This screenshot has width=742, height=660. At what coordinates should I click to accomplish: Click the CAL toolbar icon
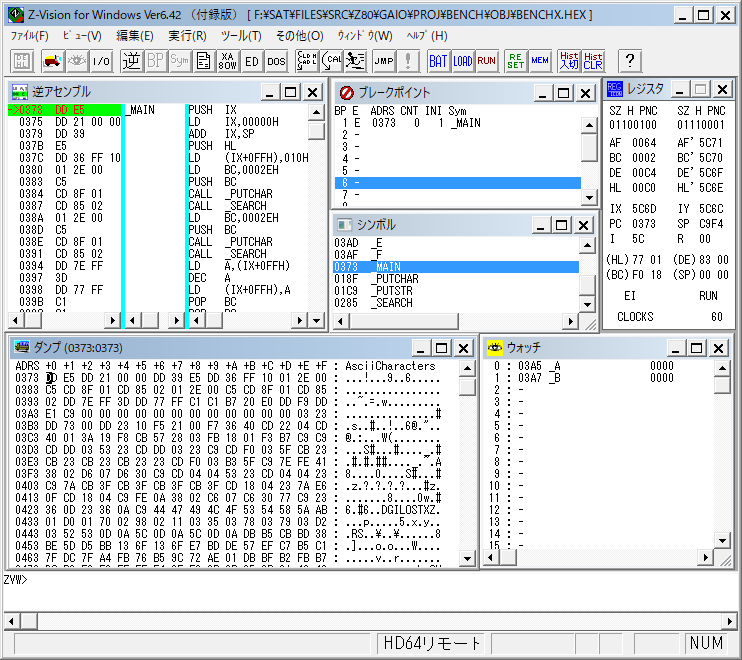click(x=331, y=61)
